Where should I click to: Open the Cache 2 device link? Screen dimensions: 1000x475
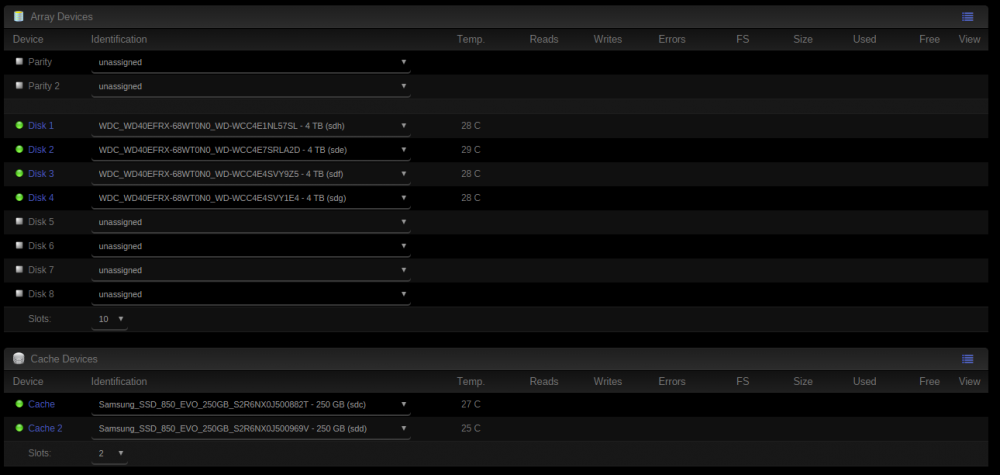point(45,428)
